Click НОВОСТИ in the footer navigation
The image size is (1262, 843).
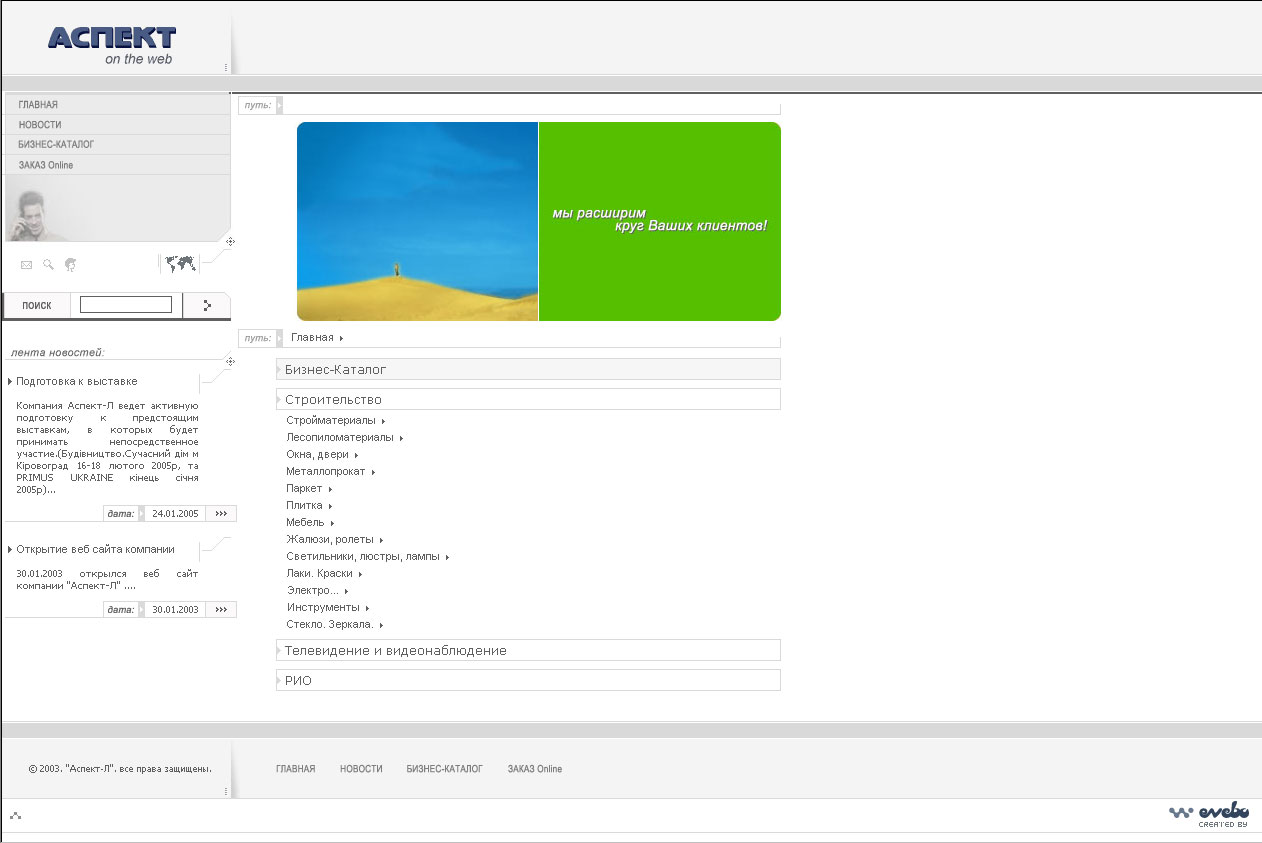361,769
